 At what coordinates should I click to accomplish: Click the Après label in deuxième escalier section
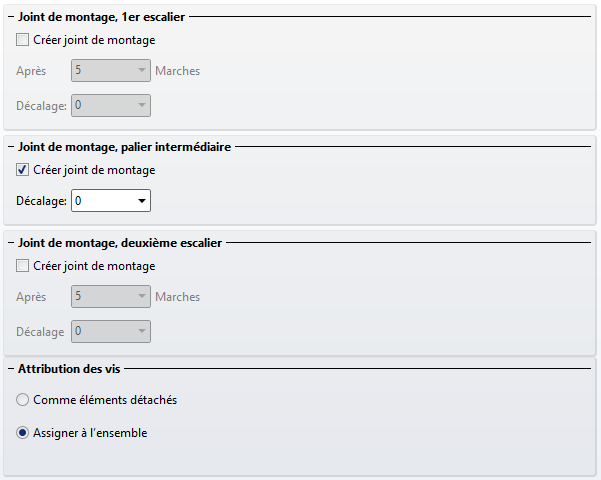pyautogui.click(x=31, y=297)
